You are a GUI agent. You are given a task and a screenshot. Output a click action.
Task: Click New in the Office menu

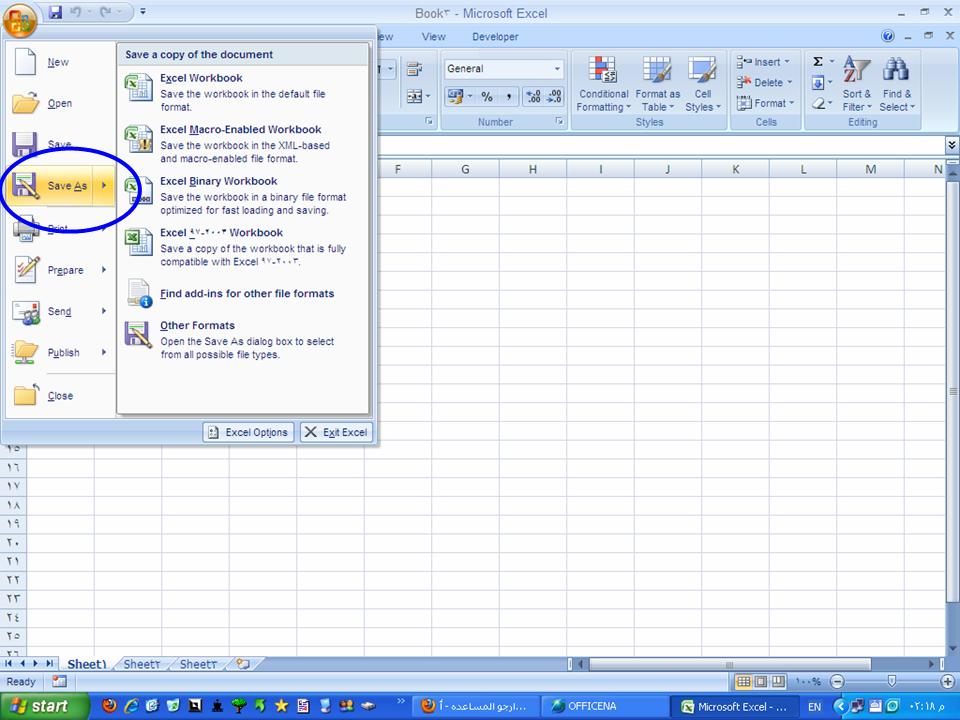pos(60,62)
